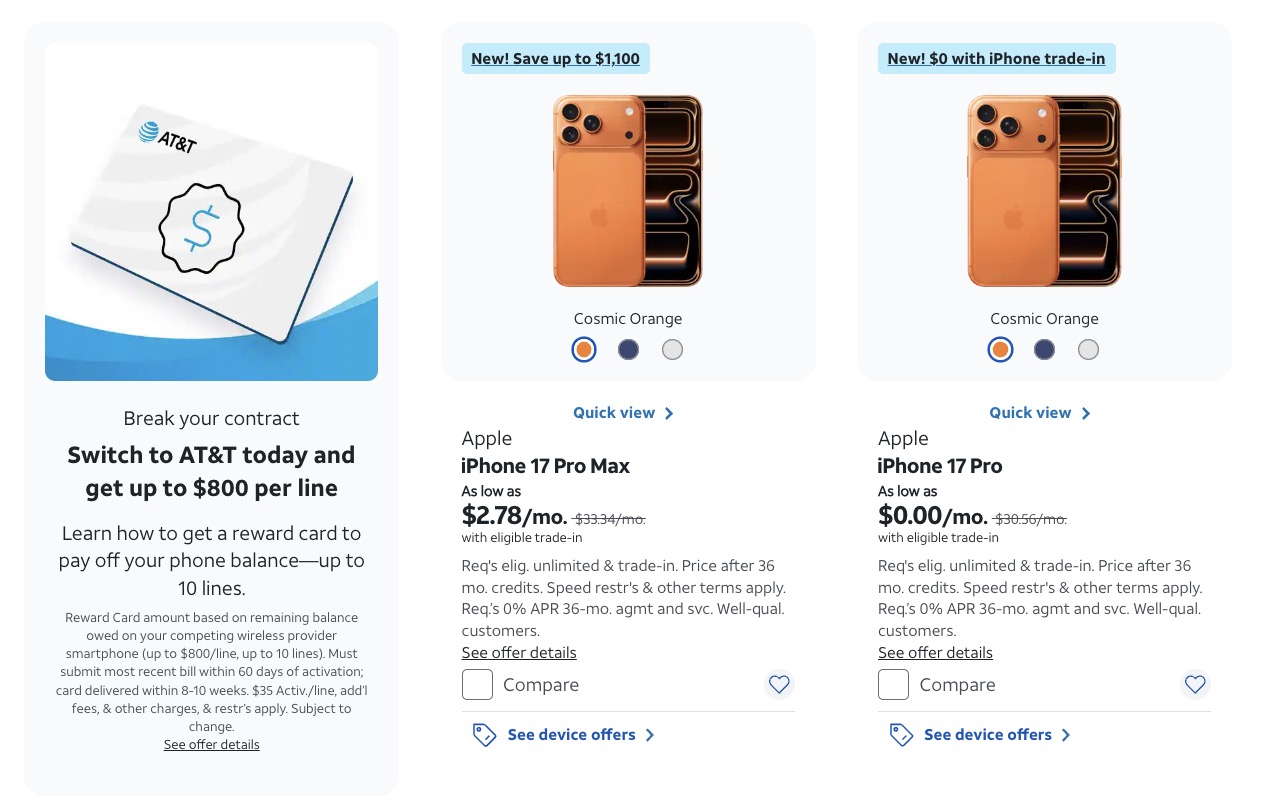Check Compare box for iPhone 17 Pro

pos(894,685)
